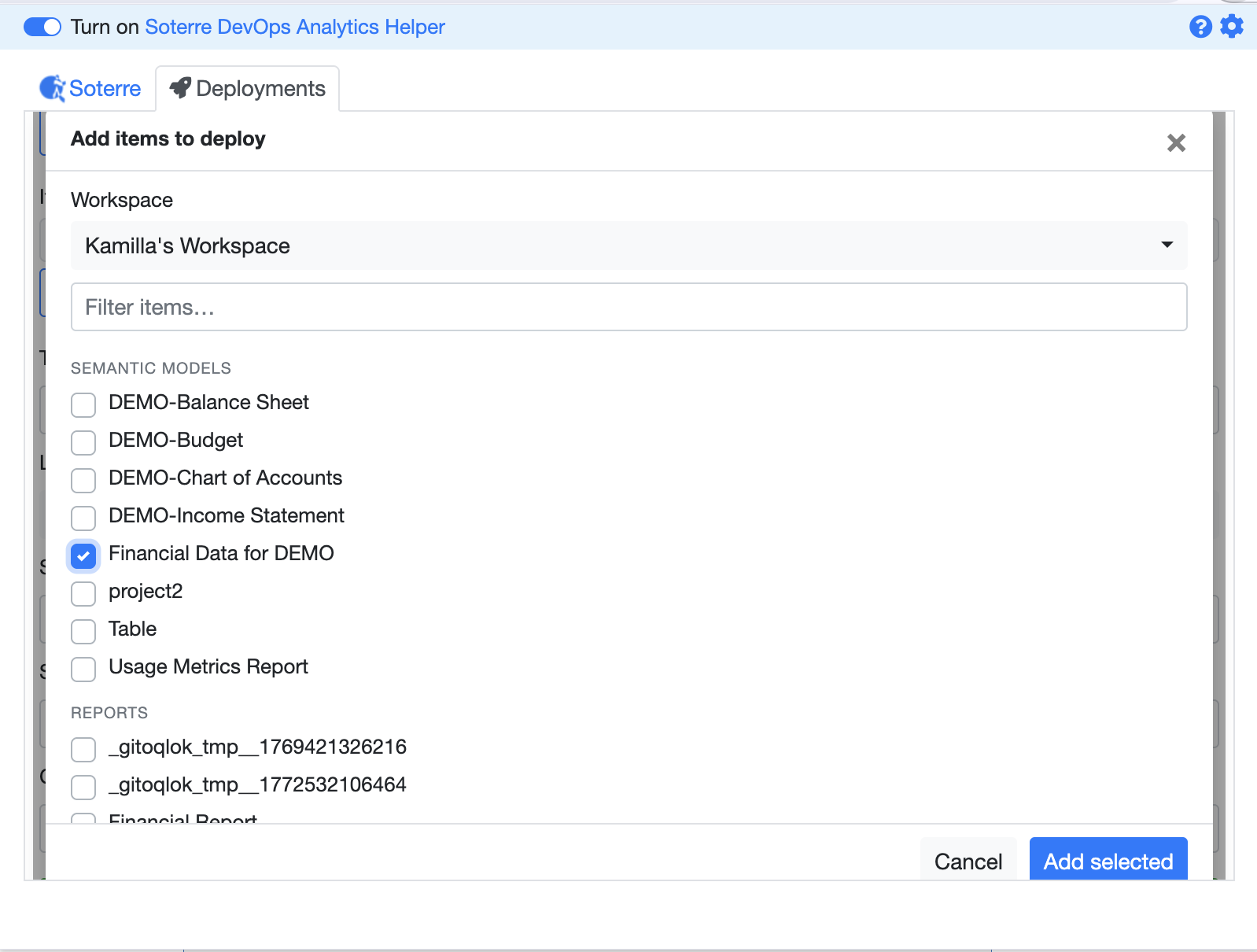Click the Table item label
Viewport: 1257px width, 952px height.
coord(132,629)
